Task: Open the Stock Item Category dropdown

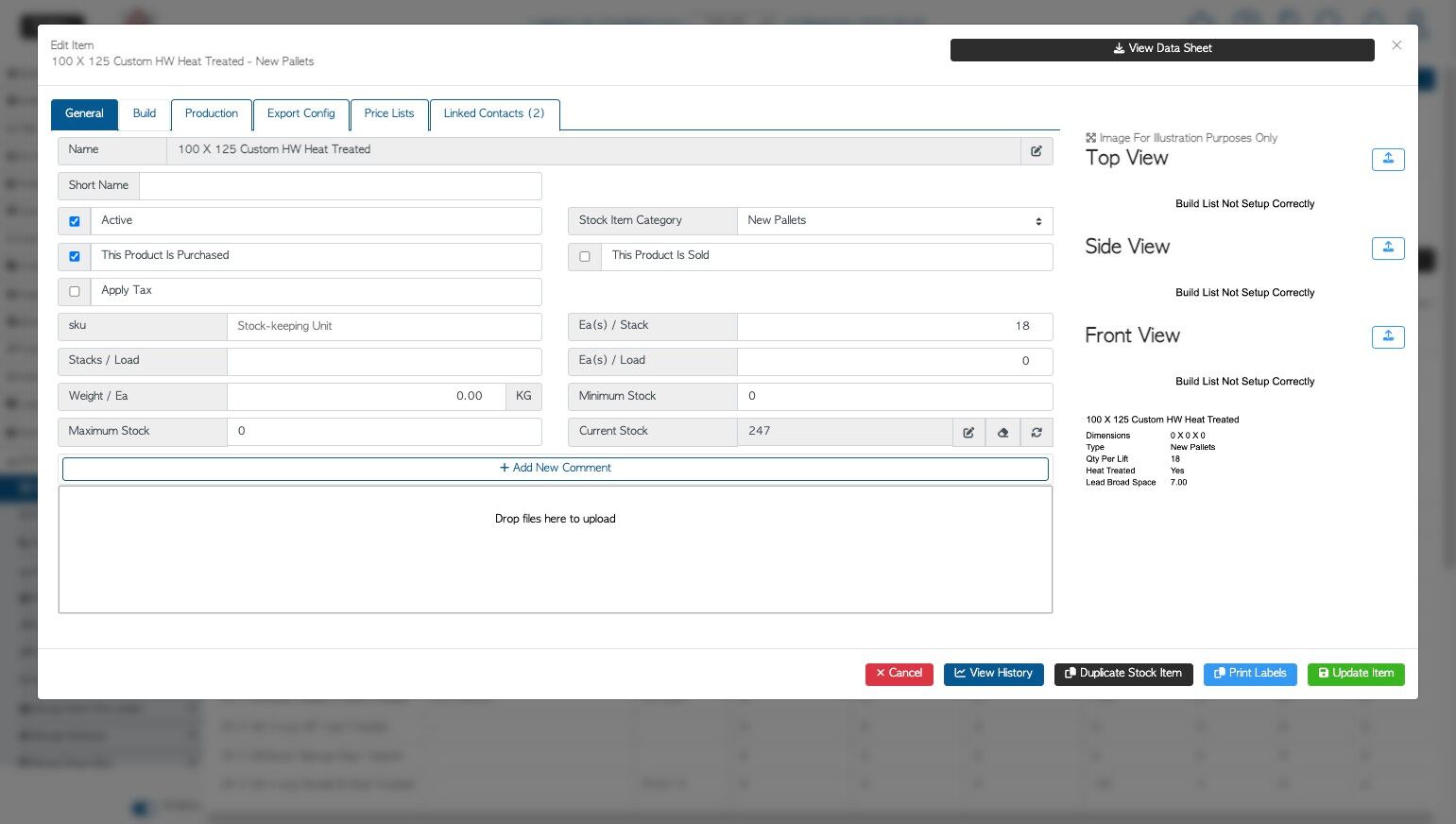Action: 894,220
